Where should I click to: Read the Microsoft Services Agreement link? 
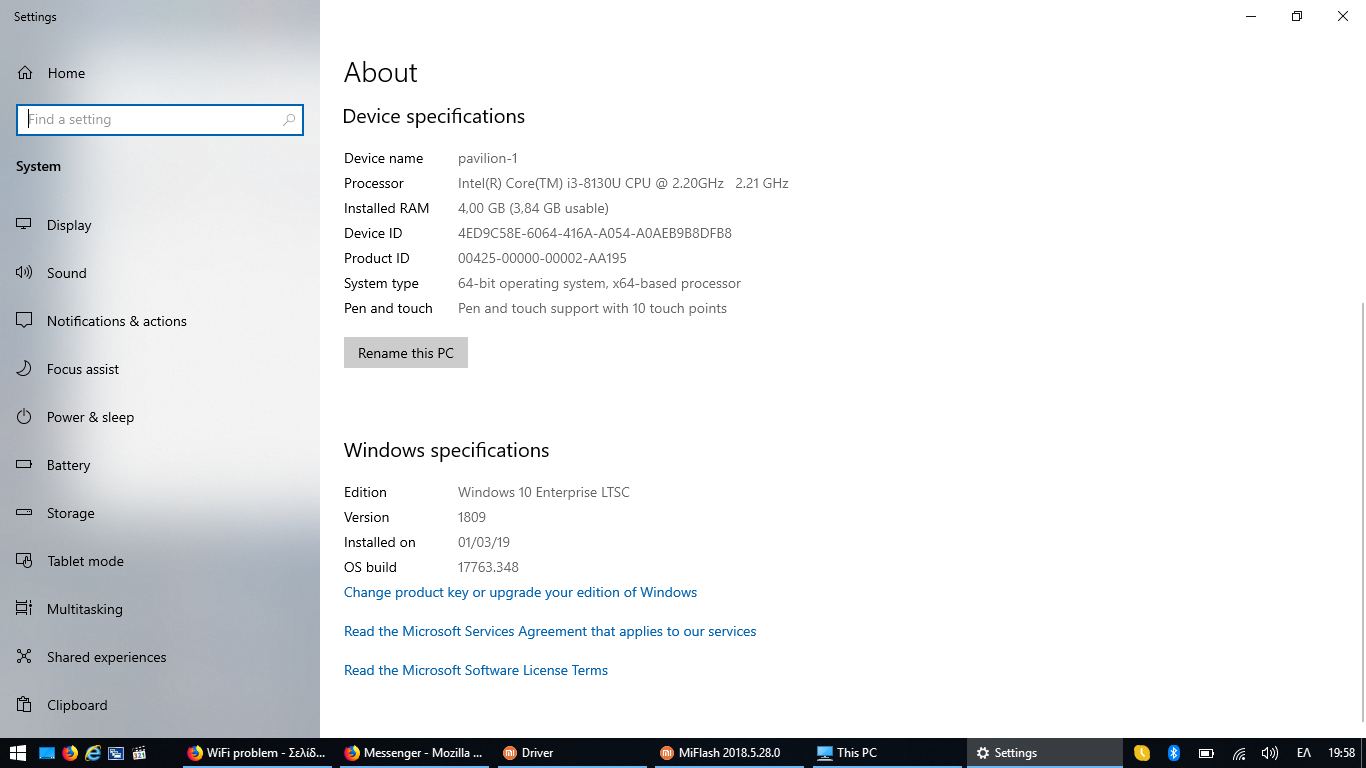(x=550, y=631)
